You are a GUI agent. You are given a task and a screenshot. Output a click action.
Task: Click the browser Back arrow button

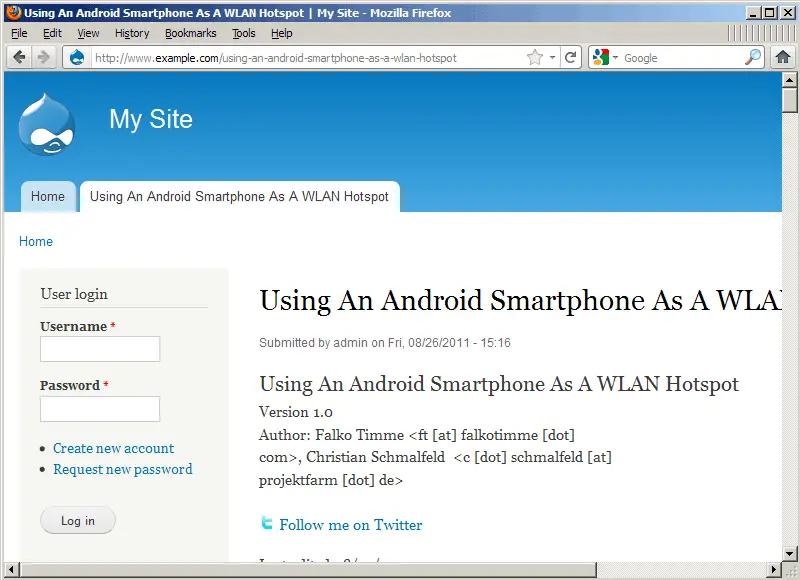(20, 57)
